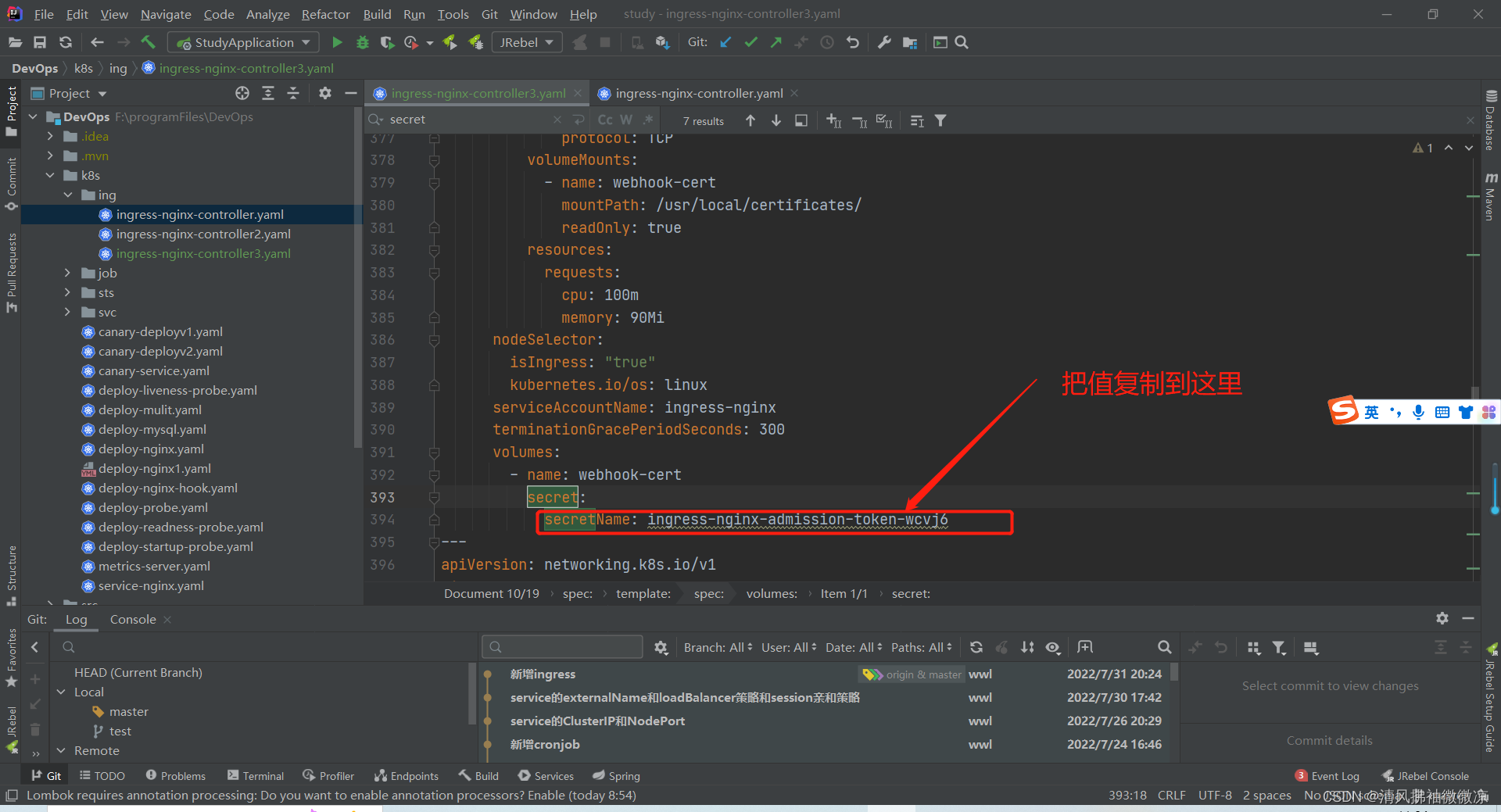Expand all nodes in Project panel

268,93
